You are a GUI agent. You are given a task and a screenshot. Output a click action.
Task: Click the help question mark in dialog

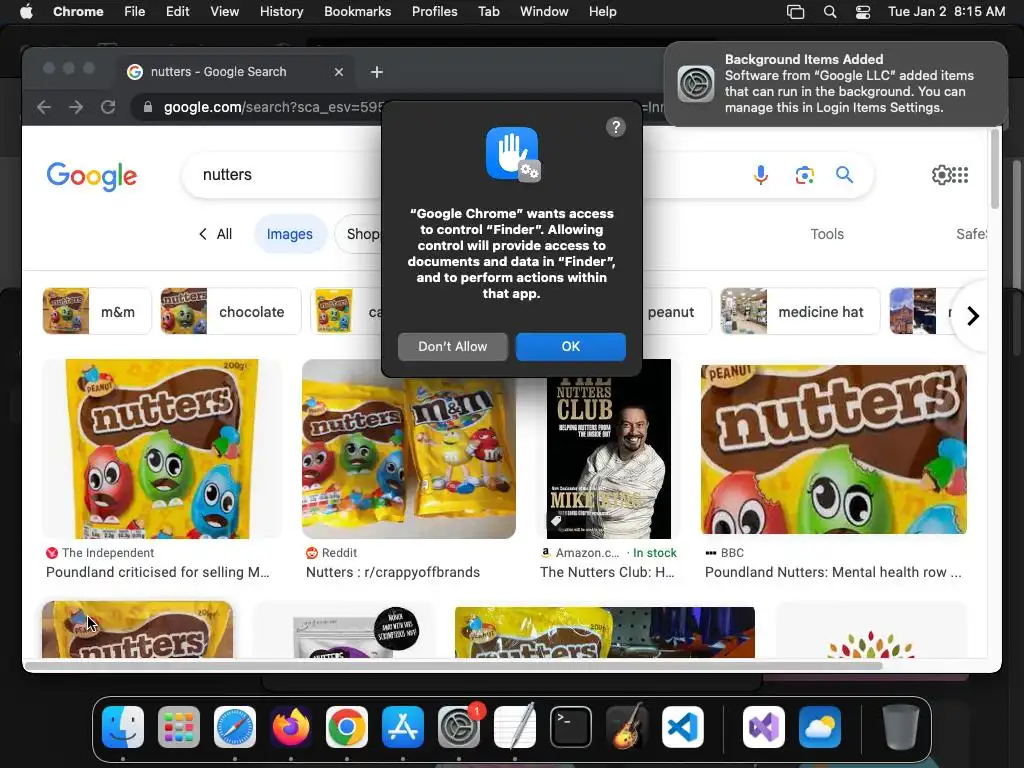pyautogui.click(x=615, y=127)
